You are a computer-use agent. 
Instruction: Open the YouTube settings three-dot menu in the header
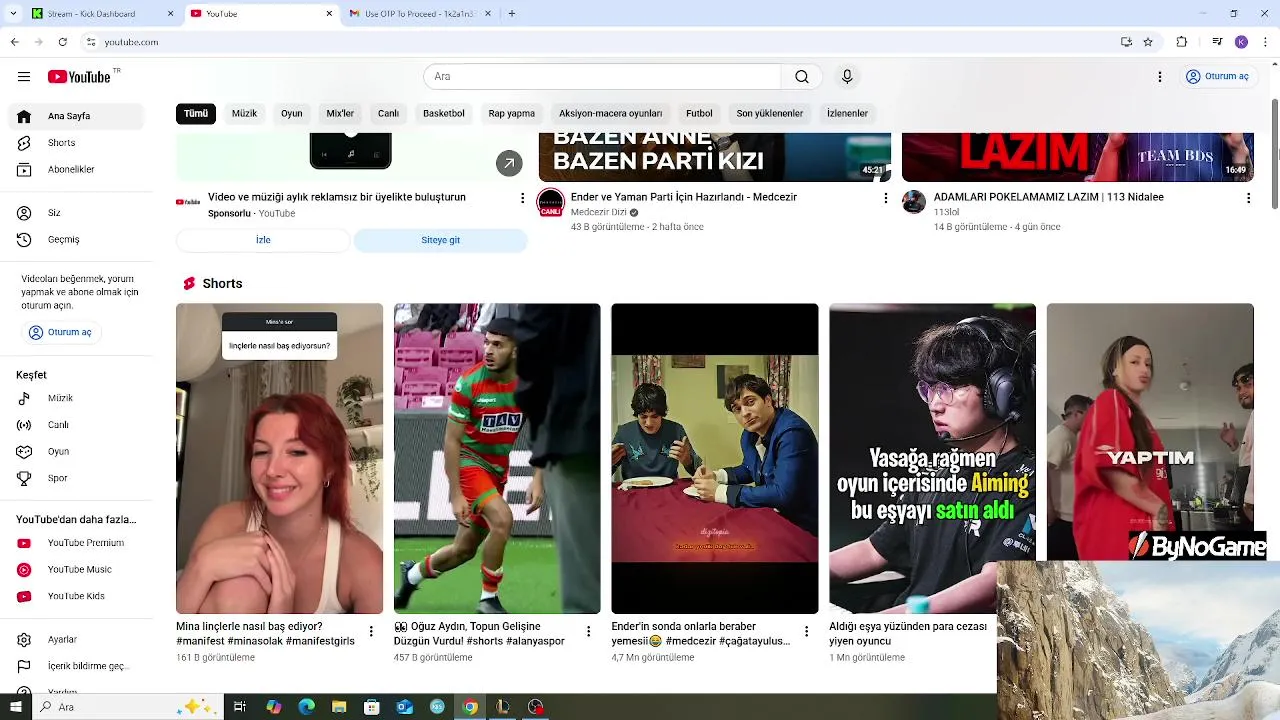pos(1160,77)
